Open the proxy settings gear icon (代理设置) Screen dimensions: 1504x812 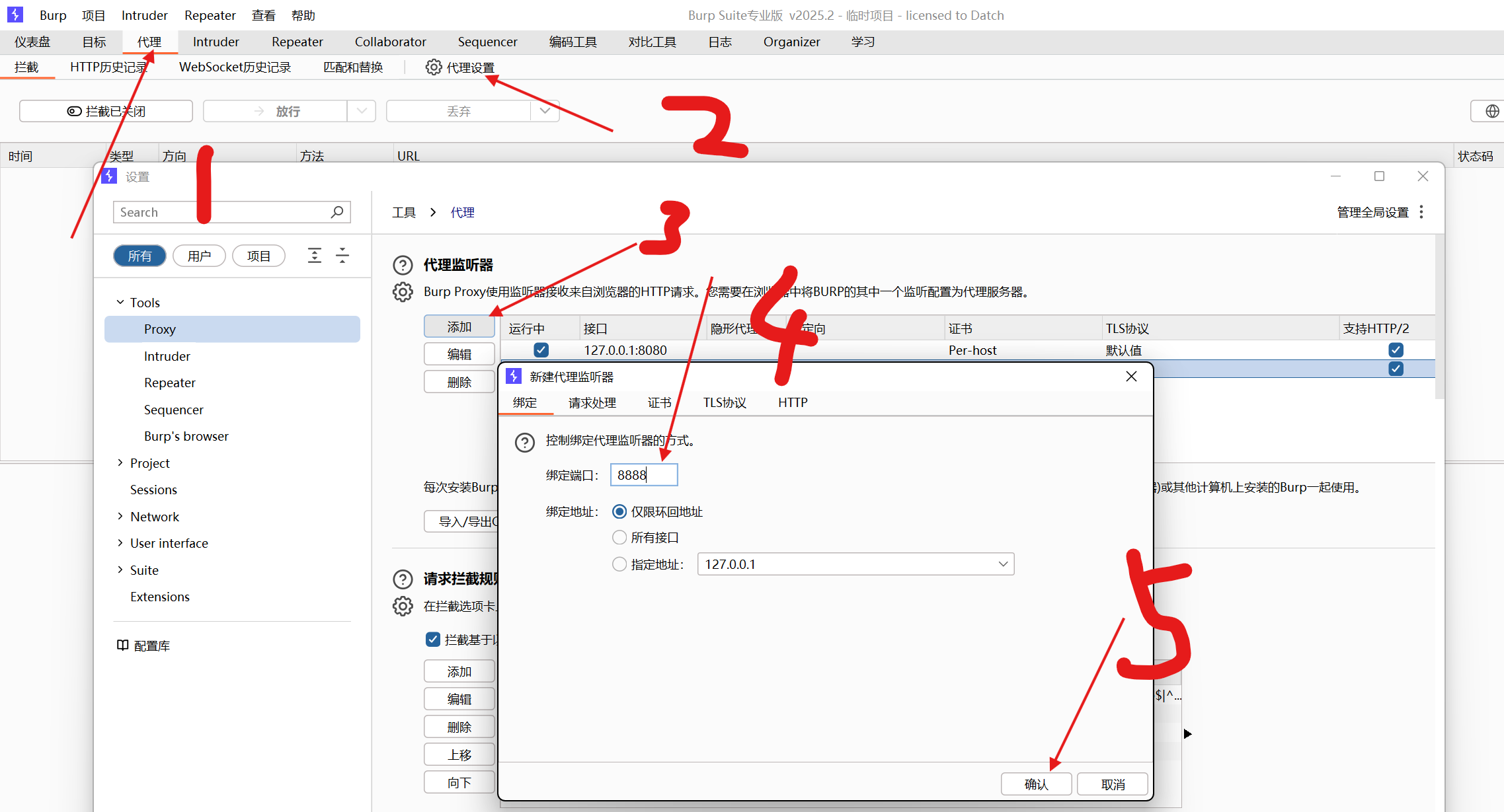pos(433,67)
